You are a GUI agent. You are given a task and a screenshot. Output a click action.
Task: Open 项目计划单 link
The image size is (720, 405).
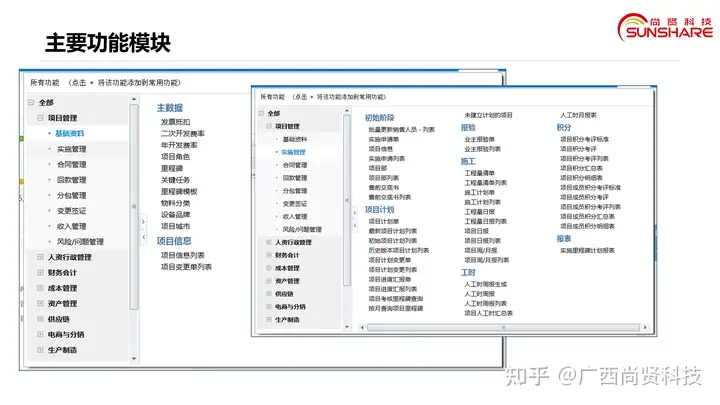tap(383, 221)
